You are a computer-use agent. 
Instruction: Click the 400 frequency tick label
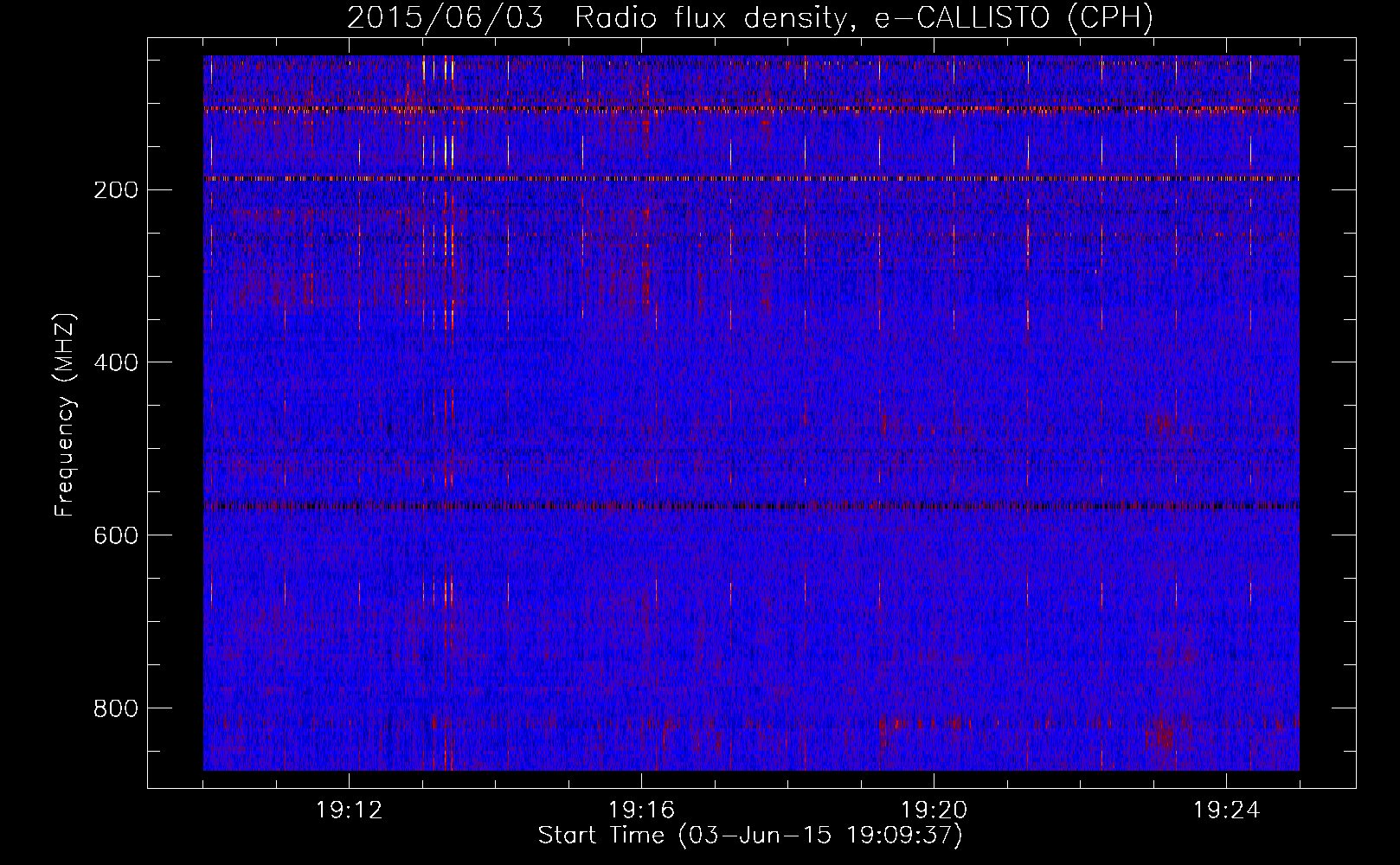(115, 362)
